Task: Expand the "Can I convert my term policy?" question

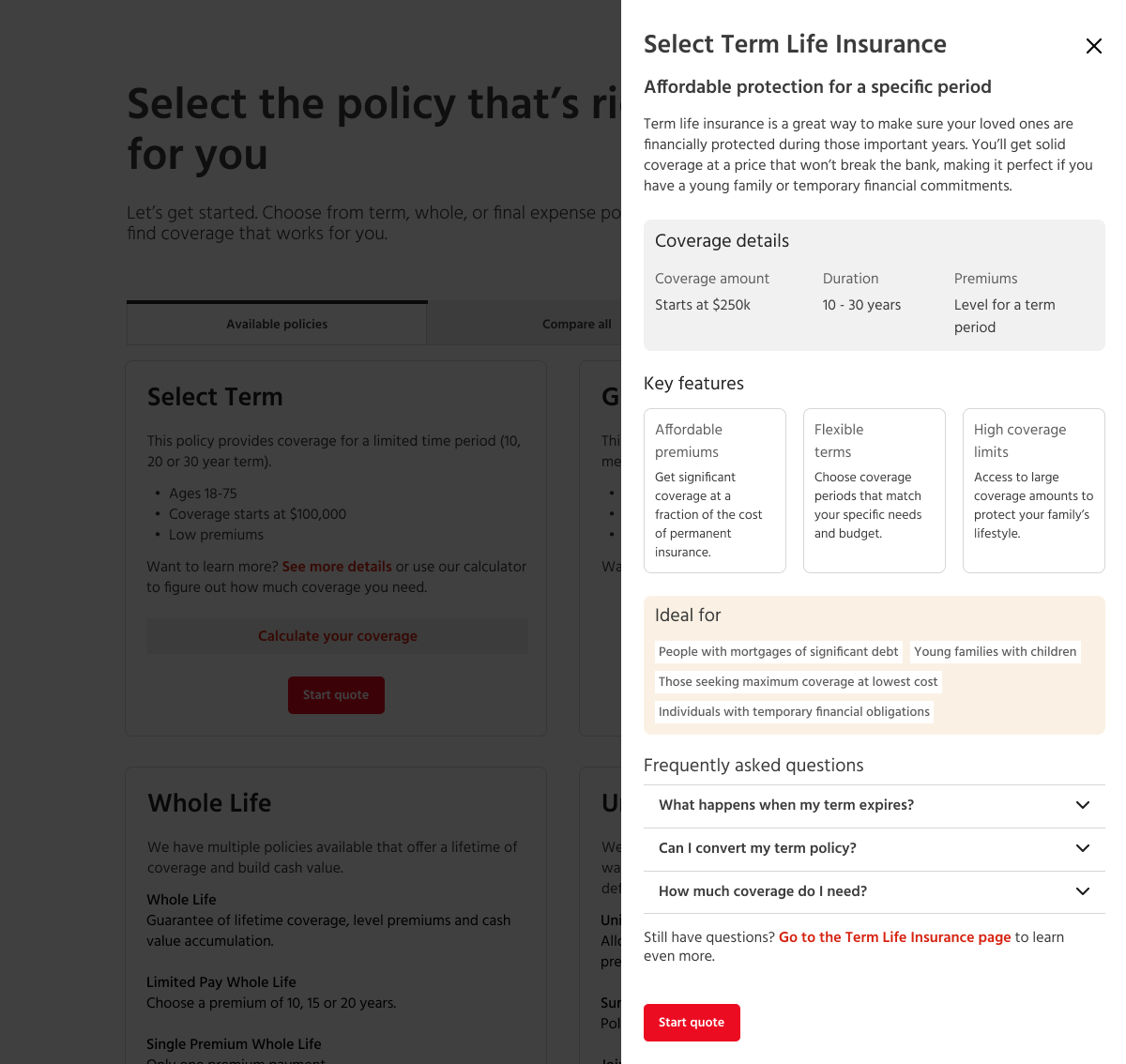Action: click(x=874, y=848)
